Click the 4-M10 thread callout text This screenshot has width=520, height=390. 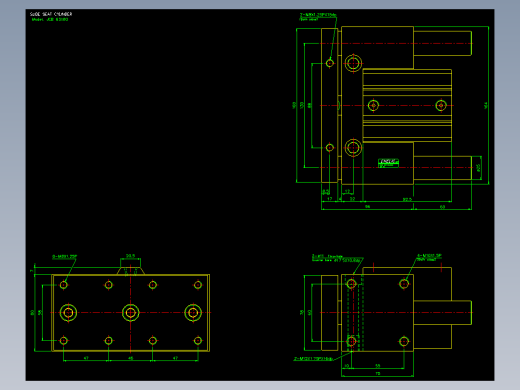[x=429, y=257]
